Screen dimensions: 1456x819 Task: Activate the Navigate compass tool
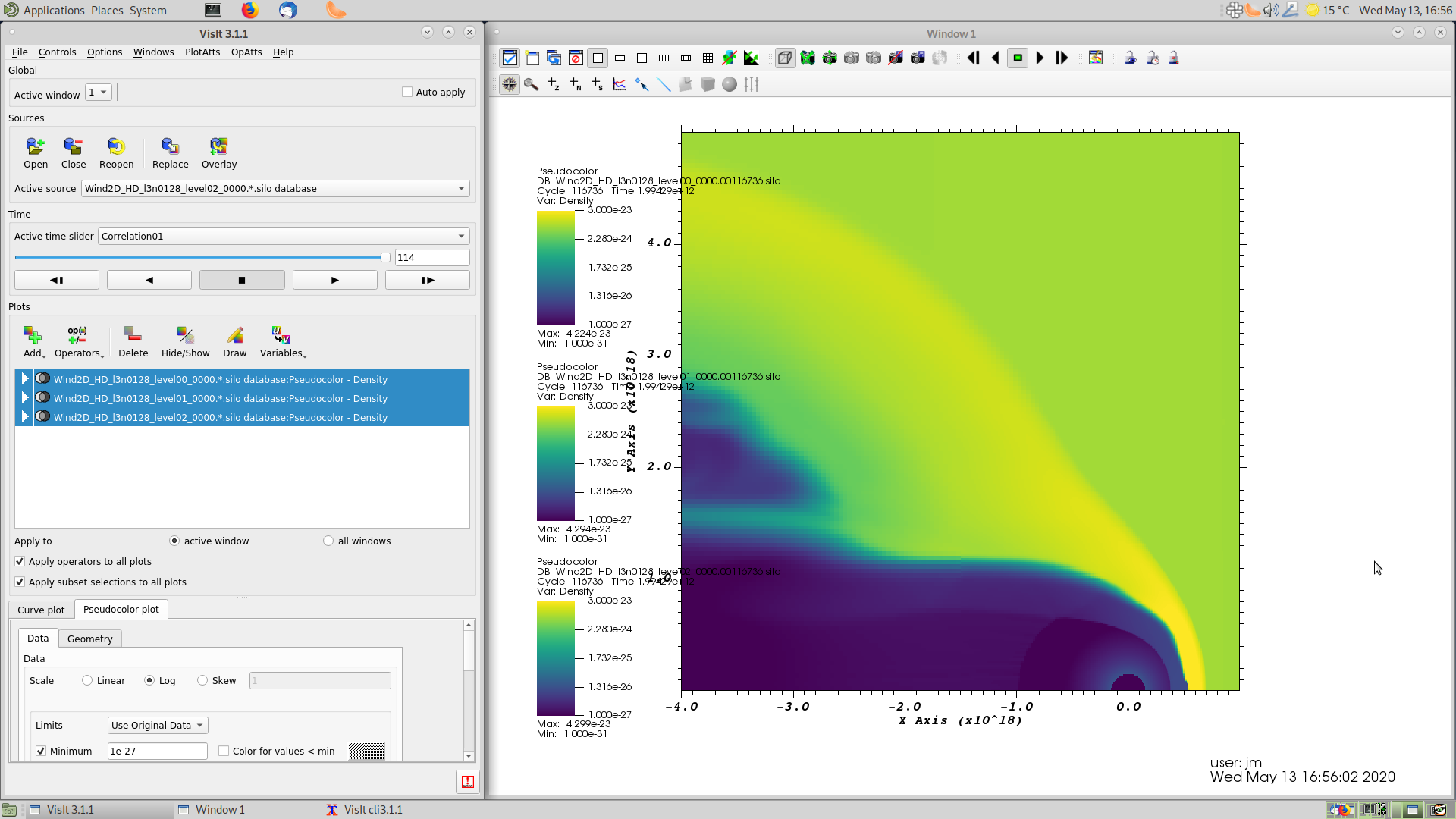[510, 84]
